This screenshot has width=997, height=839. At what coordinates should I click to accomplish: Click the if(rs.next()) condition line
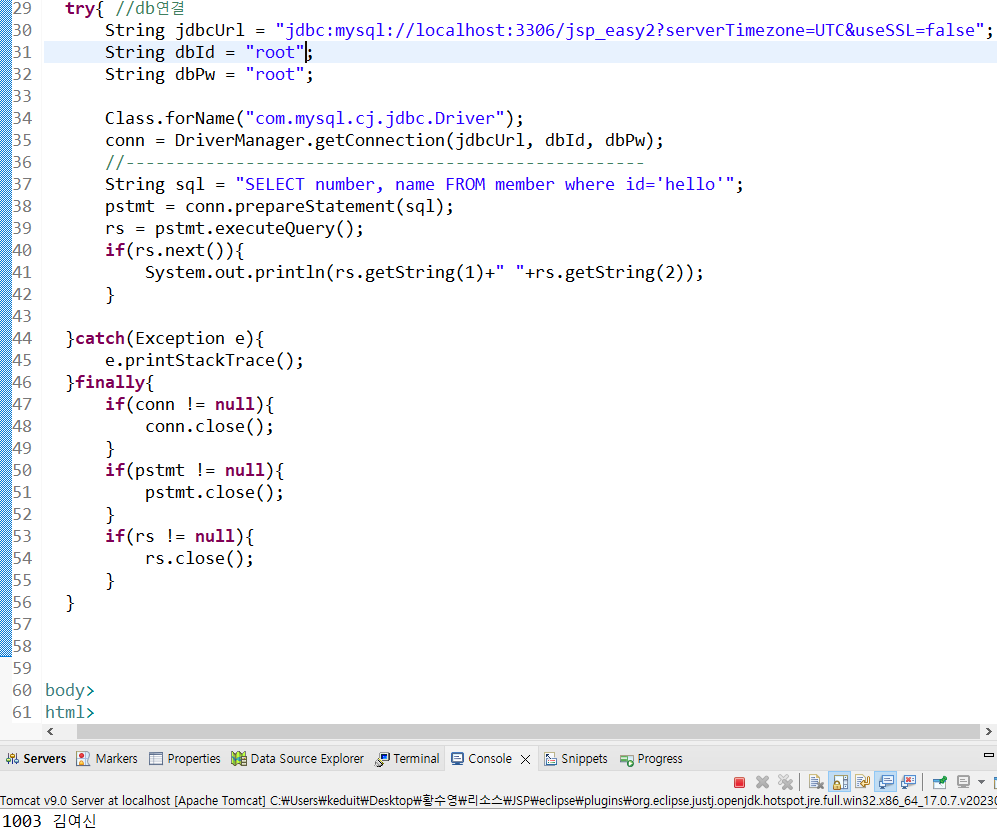[x=174, y=250]
